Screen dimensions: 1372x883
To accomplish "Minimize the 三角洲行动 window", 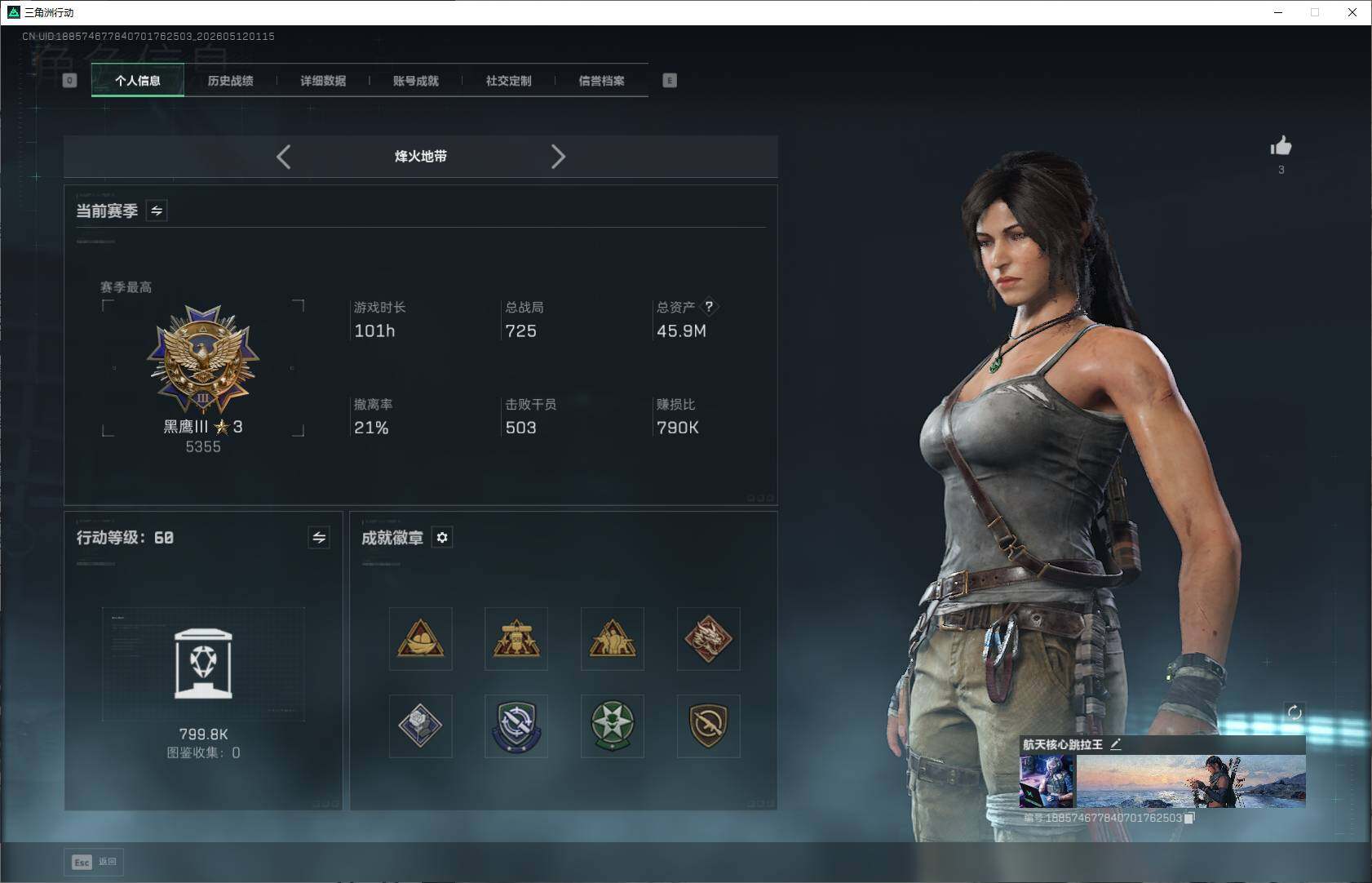I will coord(1278,12).
